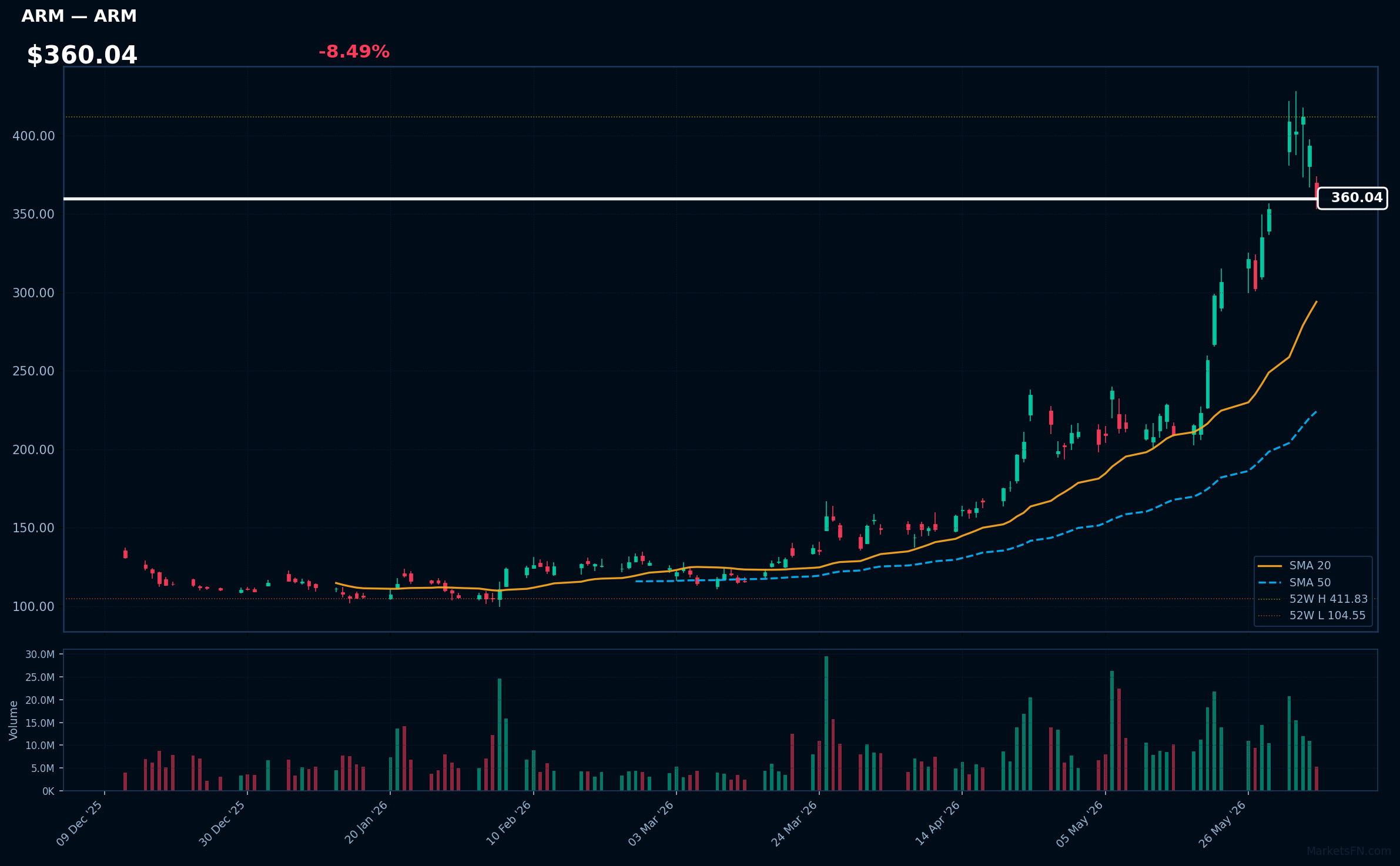Click the 25.0M volume axis label
This screenshot has width=1400, height=866.
coord(40,677)
